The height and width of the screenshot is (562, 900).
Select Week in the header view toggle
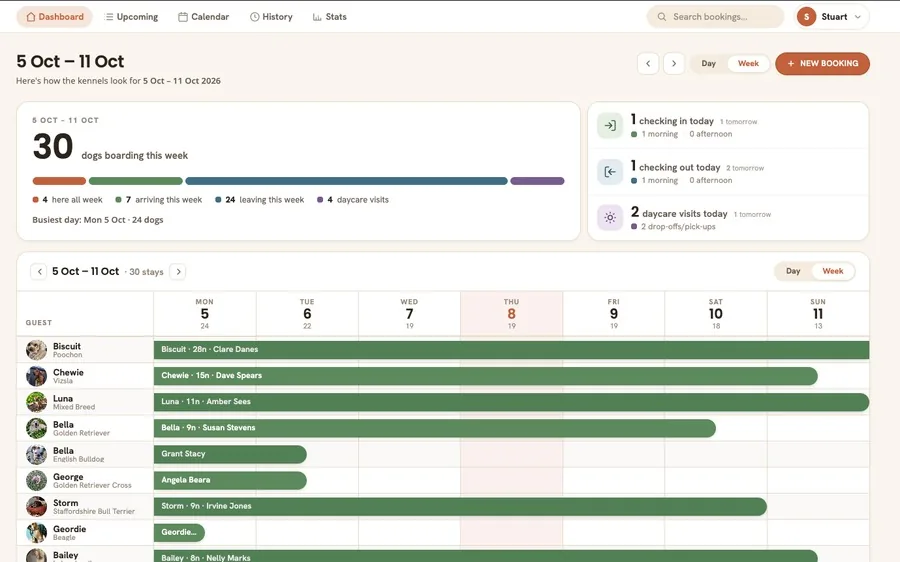(x=748, y=63)
